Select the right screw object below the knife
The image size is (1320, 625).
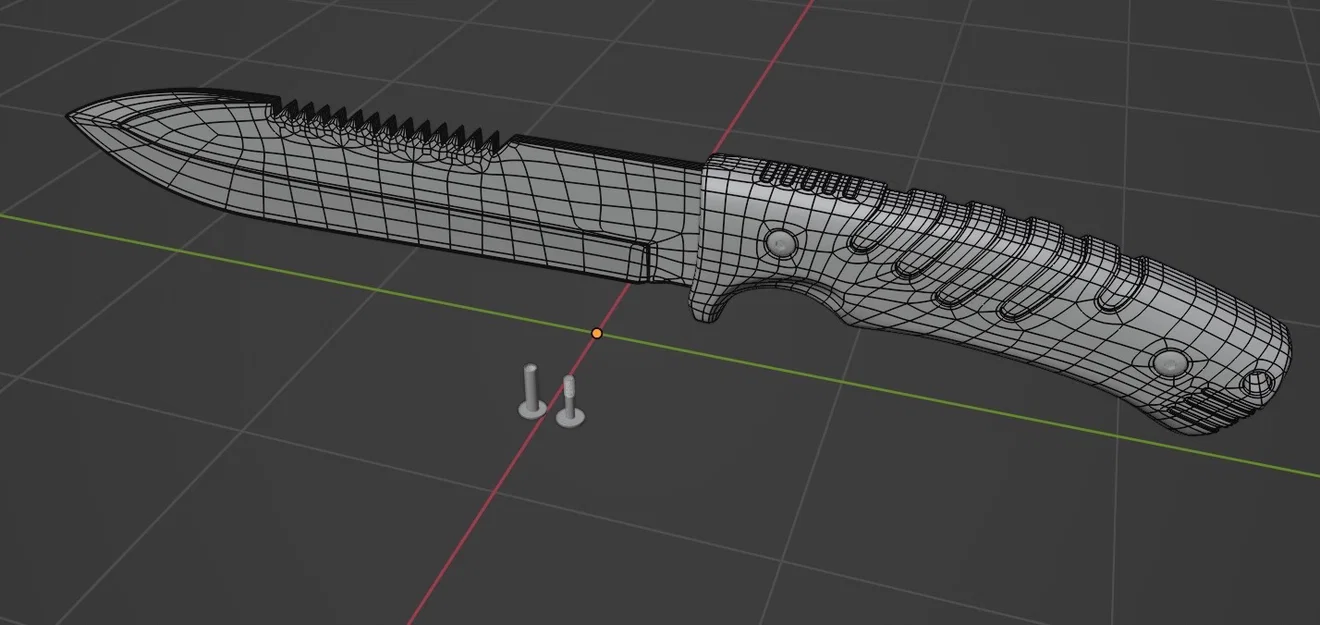coord(570,402)
